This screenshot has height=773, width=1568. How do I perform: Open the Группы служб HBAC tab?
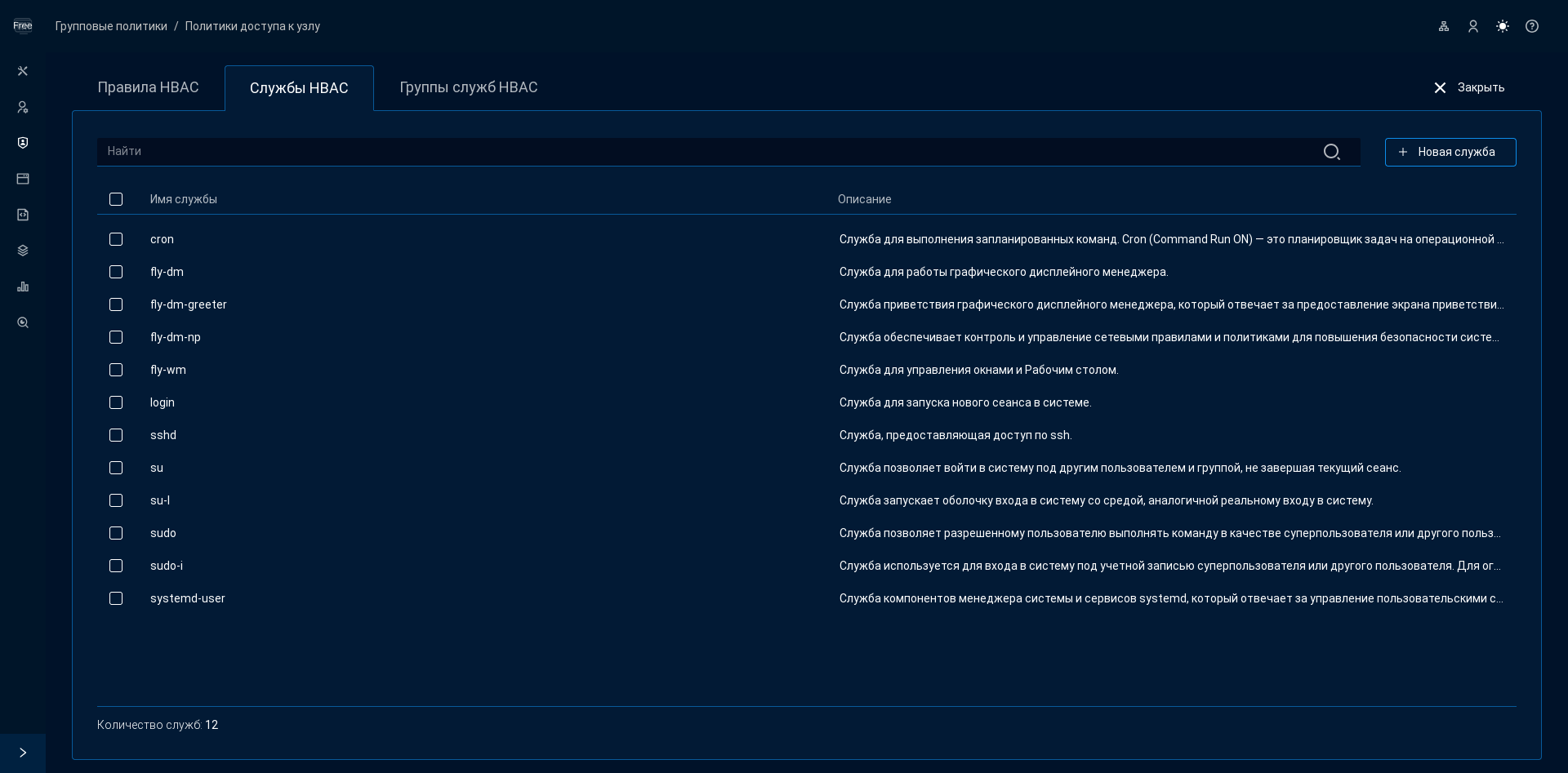point(468,87)
